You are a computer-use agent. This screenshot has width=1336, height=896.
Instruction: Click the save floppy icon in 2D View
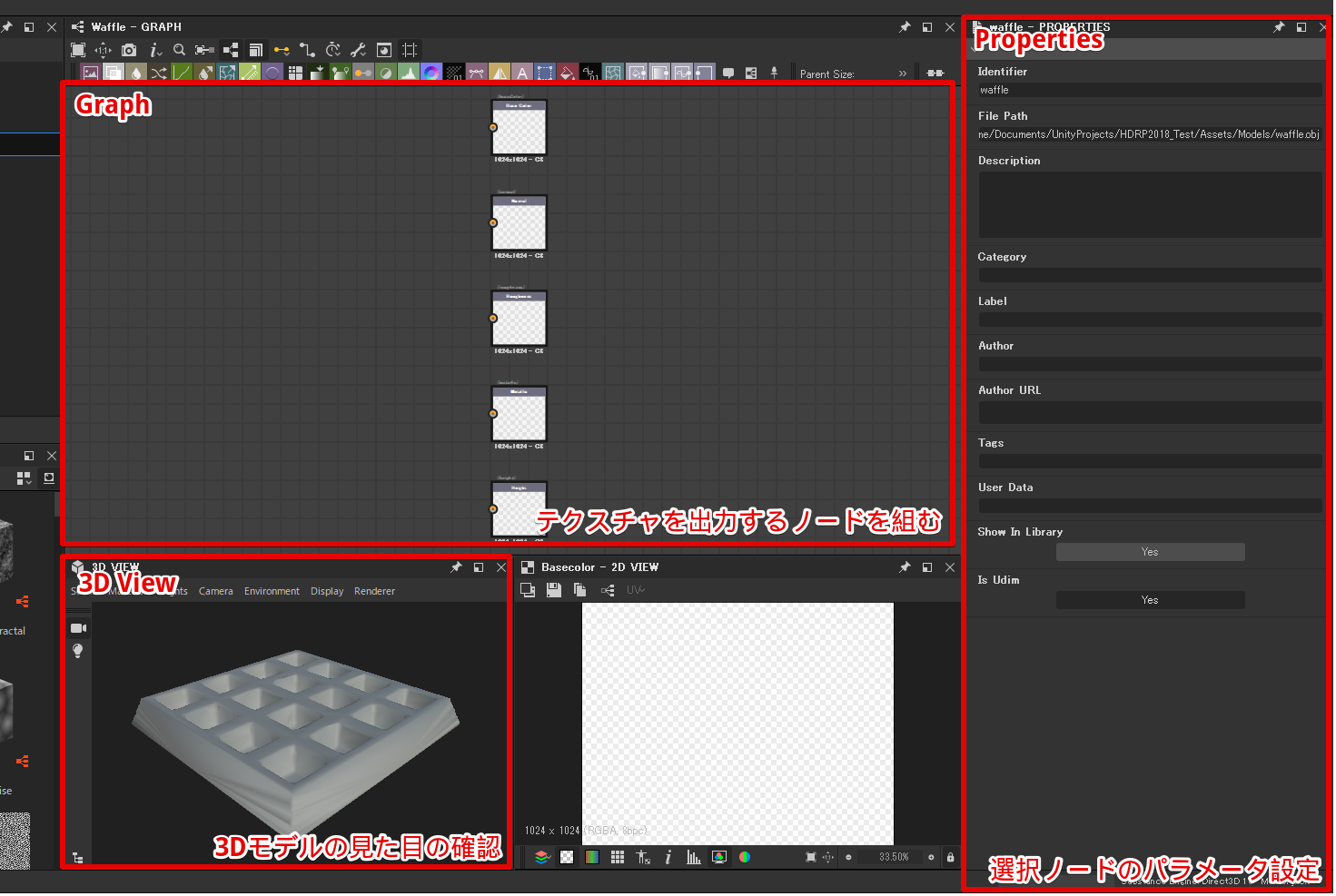tap(553, 591)
